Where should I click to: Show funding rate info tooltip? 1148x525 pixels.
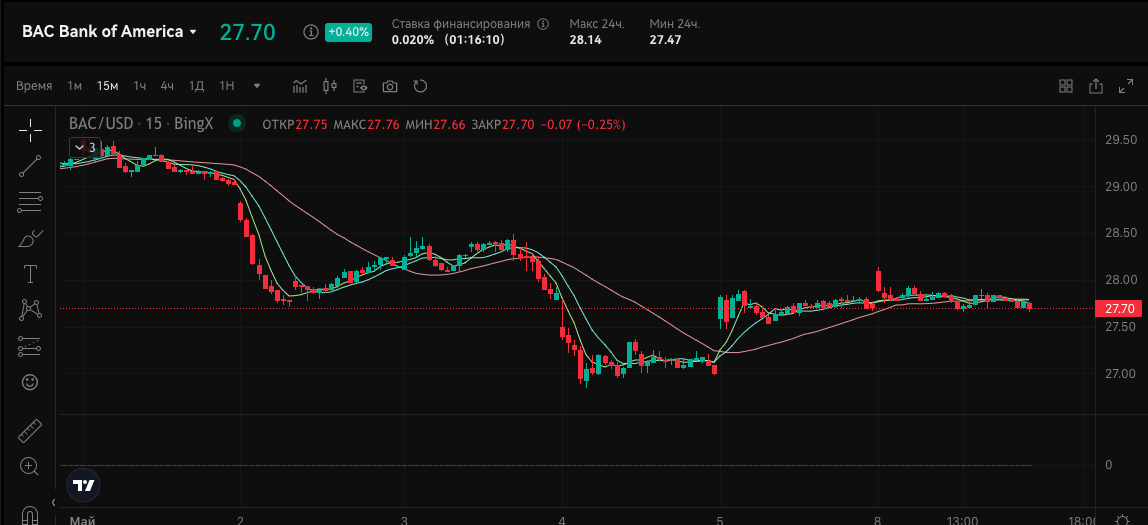543,24
